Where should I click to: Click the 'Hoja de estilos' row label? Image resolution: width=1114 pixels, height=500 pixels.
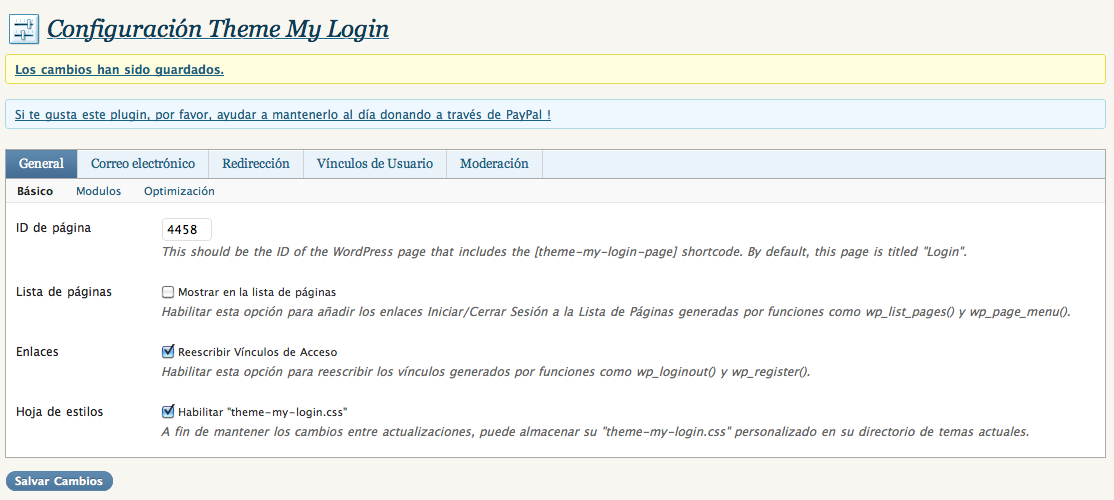[x=60, y=412]
